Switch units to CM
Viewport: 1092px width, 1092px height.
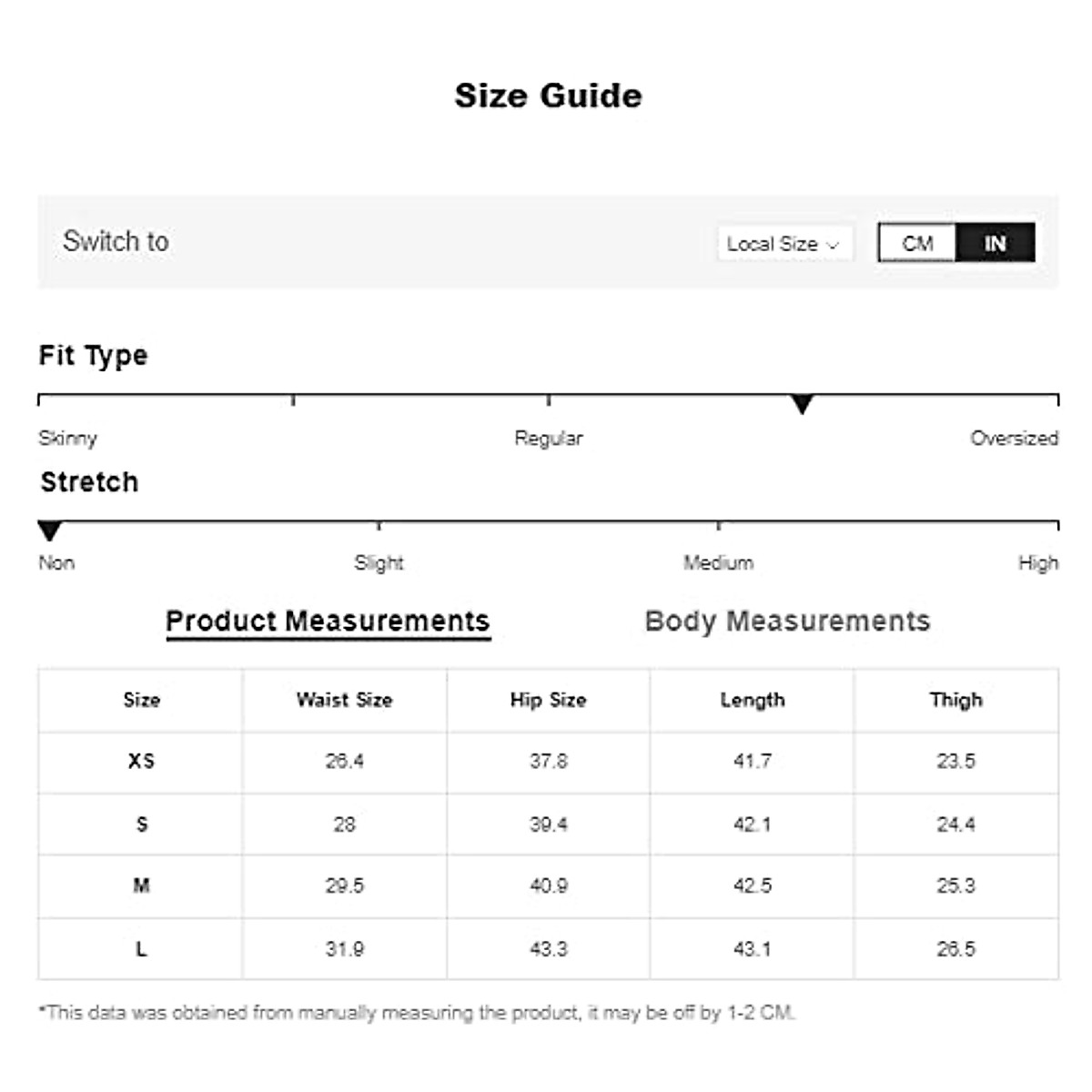tap(917, 244)
